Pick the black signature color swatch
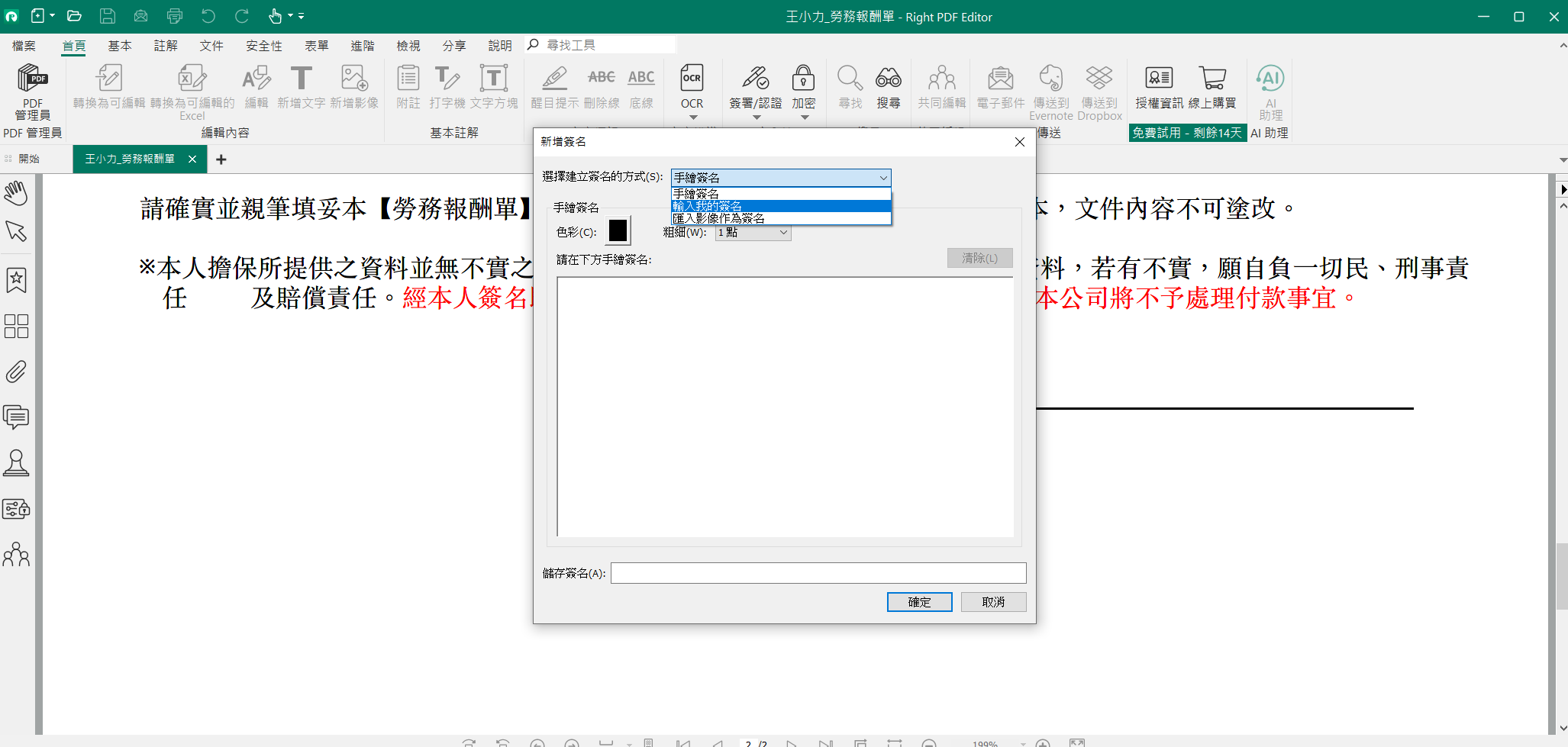 coord(618,230)
